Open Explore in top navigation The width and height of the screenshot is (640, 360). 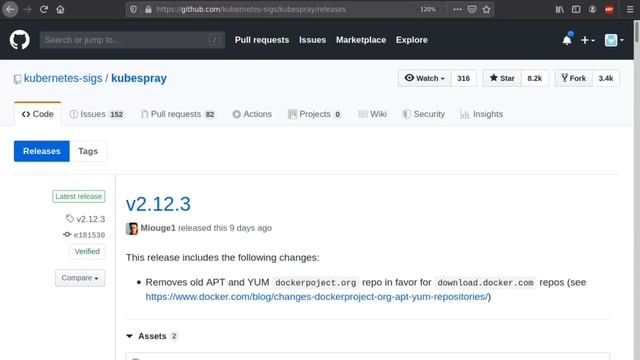411,40
